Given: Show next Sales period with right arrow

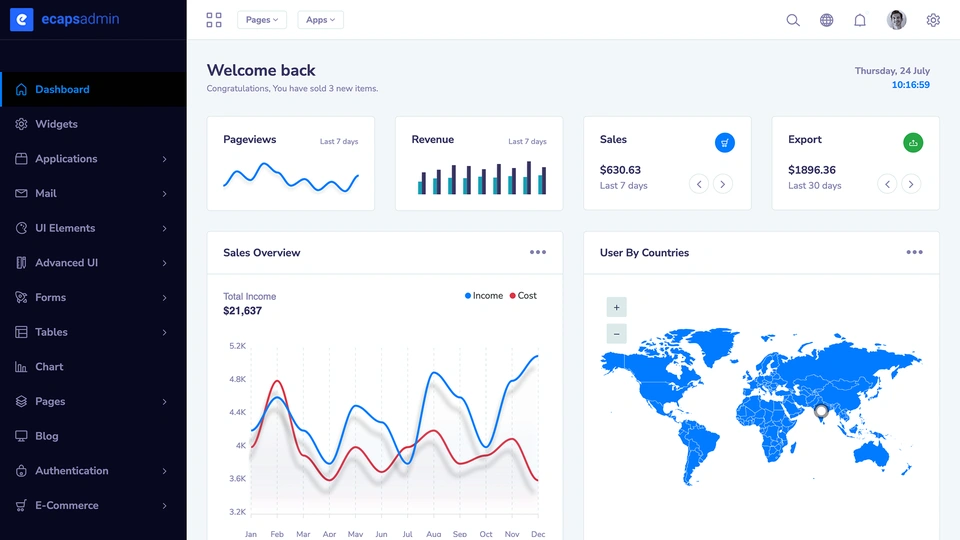Looking at the screenshot, I should pyautogui.click(x=722, y=184).
